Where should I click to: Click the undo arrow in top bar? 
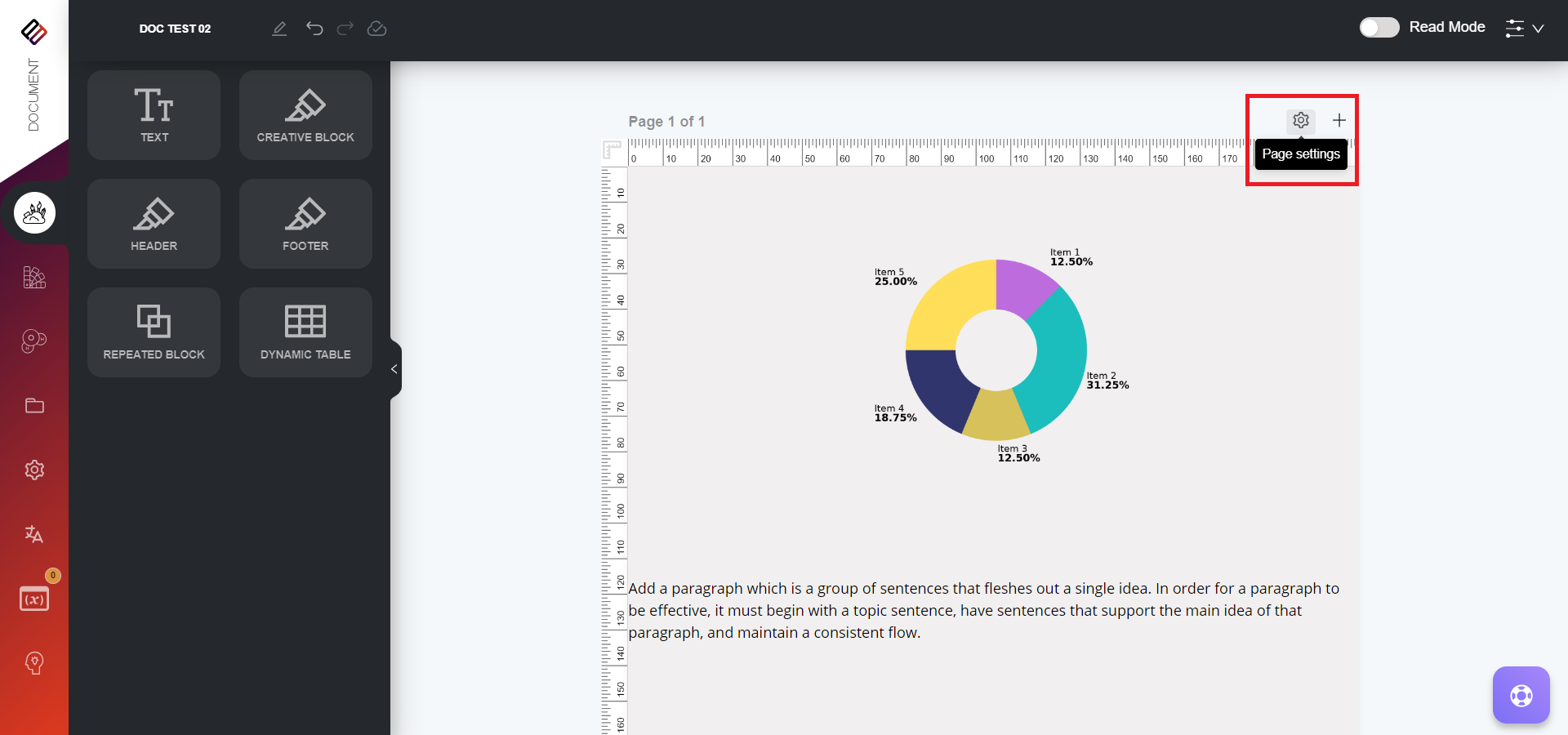314,29
